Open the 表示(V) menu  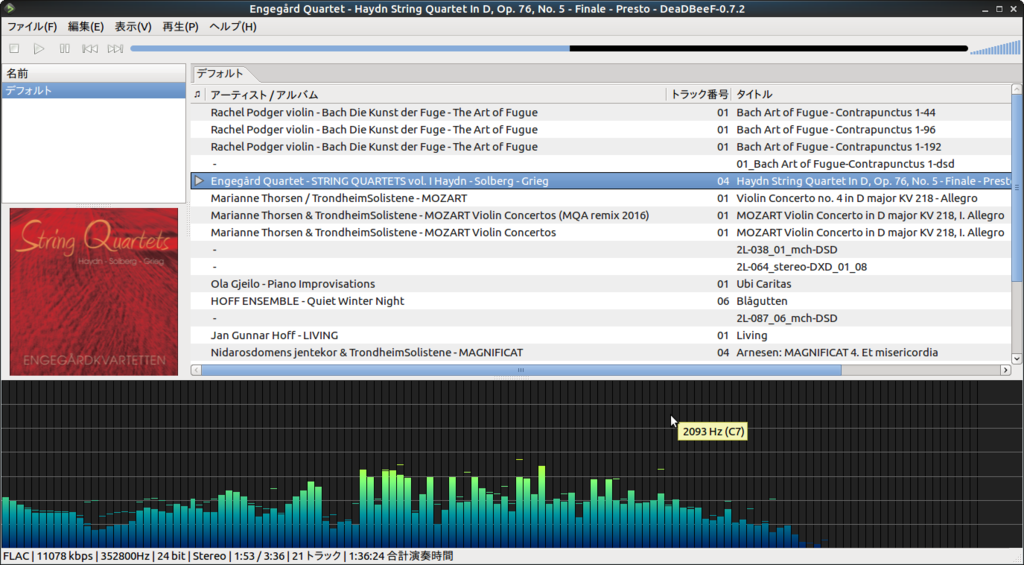click(x=133, y=27)
